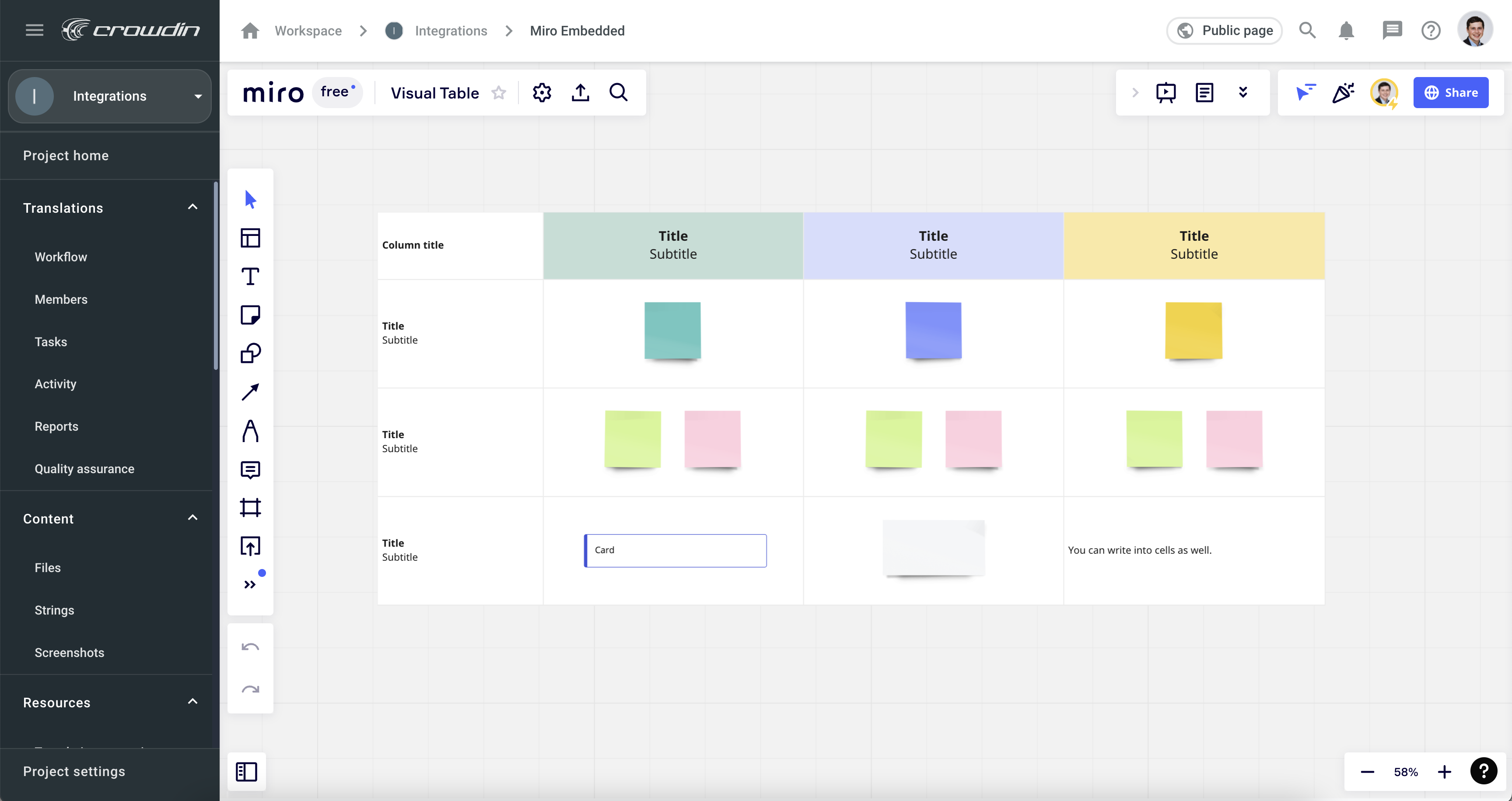
Task: Select the Connection line arrow tool
Action: click(250, 392)
